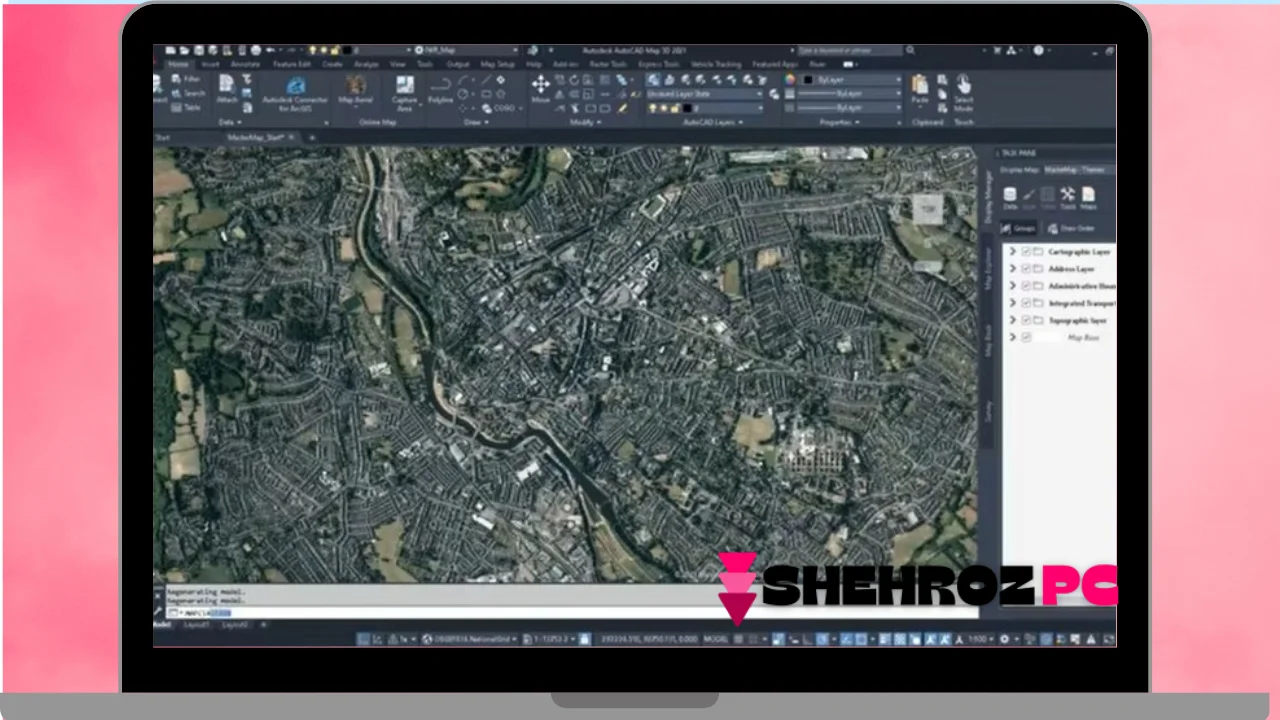Click the keyword search field in title bar
This screenshot has width=1280, height=720.
tap(848, 50)
